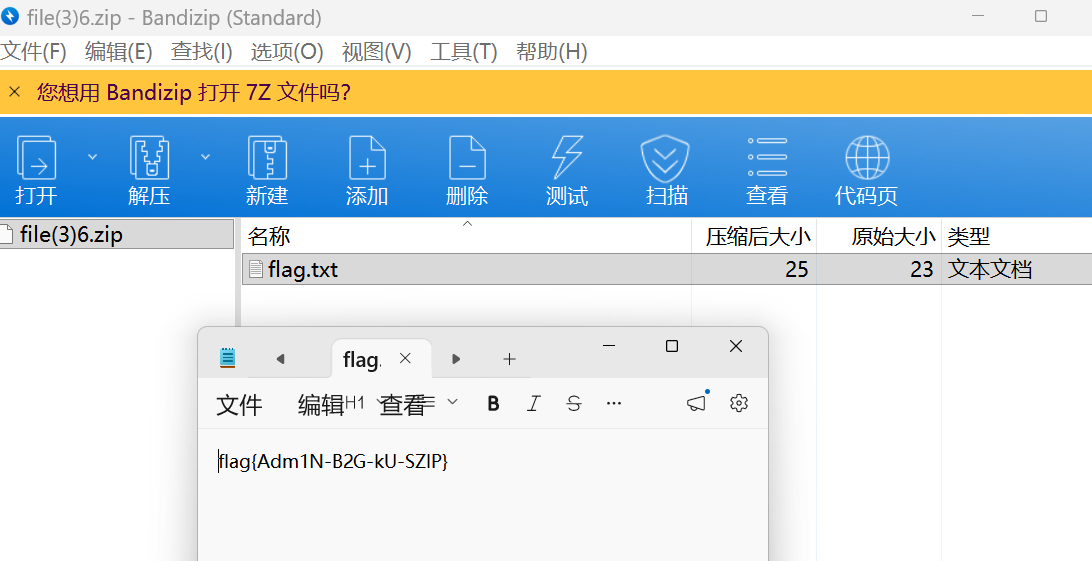The image size is (1092, 561).
Task: Open the Notepad 文件 menu
Action: pos(239,404)
